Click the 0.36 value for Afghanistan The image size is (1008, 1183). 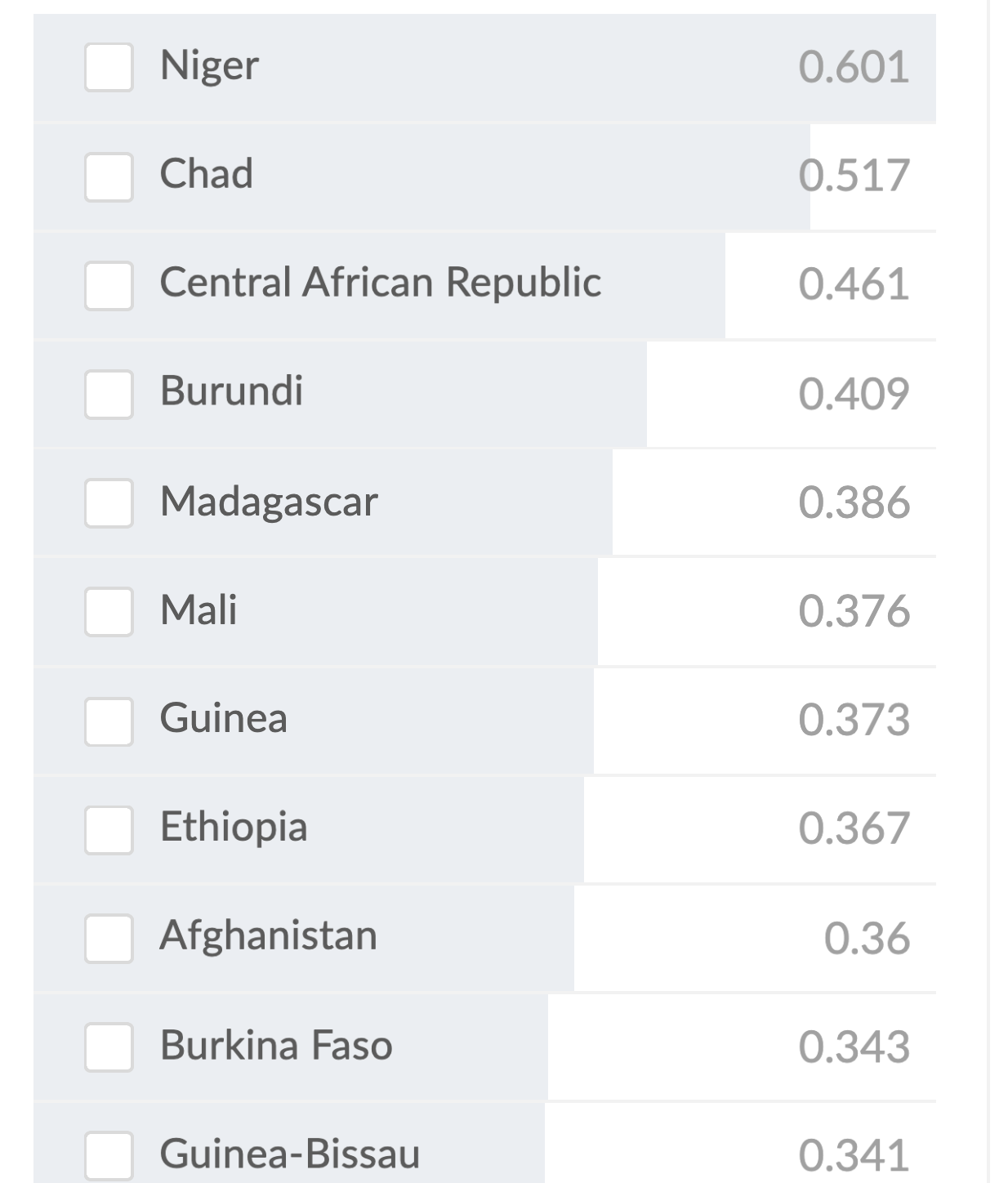[866, 938]
